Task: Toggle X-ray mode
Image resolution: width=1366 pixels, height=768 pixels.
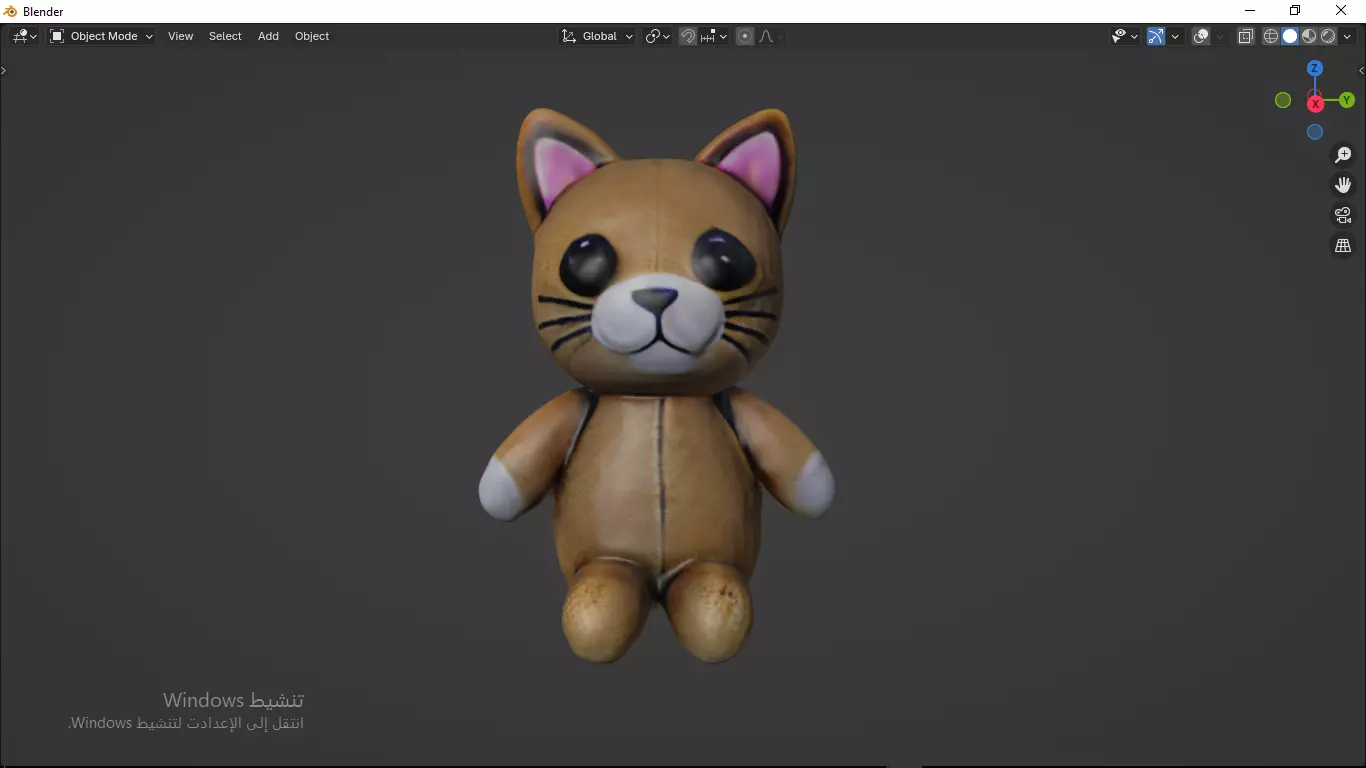Action: pos(1246,36)
